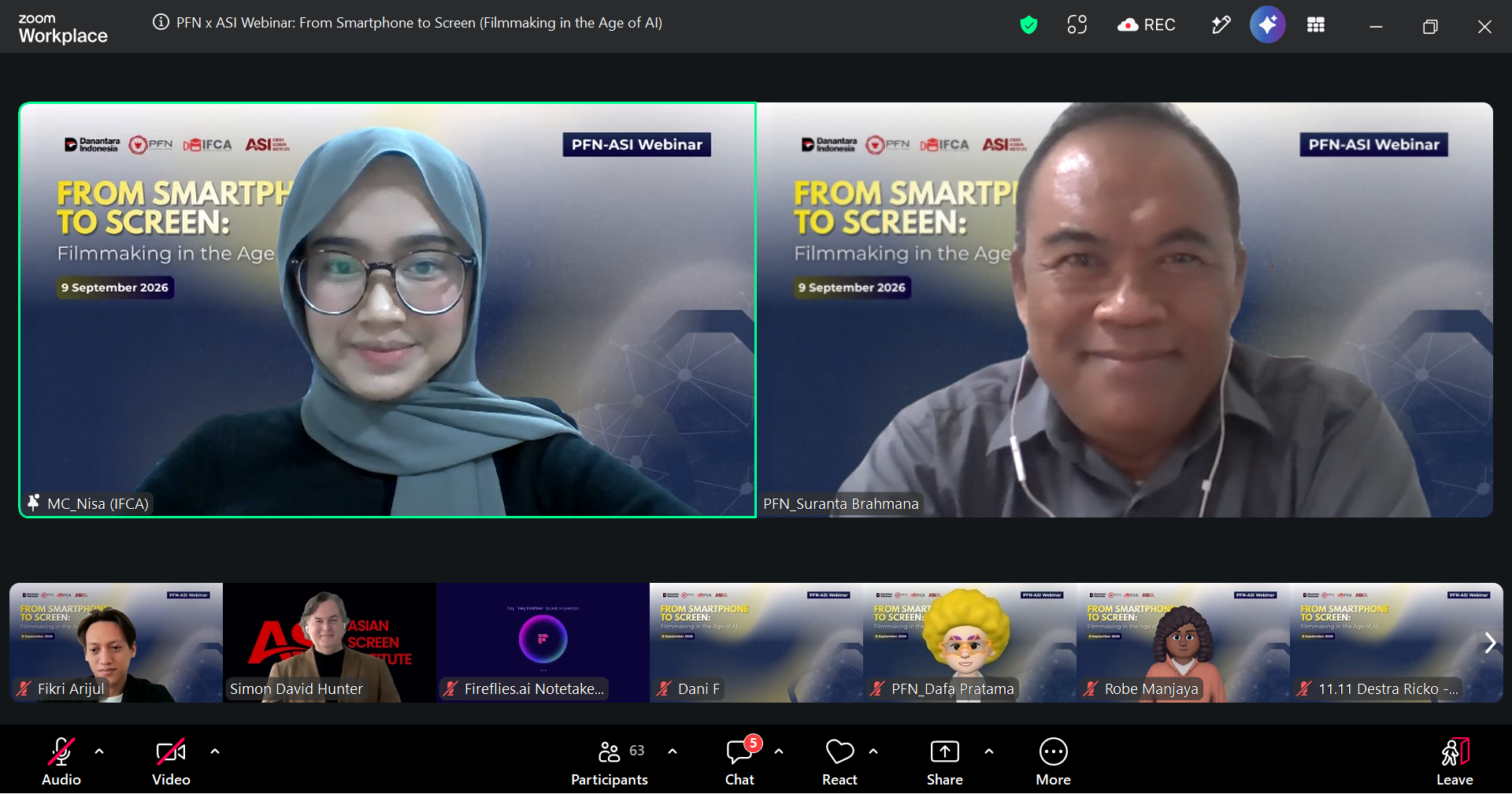Screen dimensions: 1512x794
Task: Click the green encryption shield icon
Action: point(1028,25)
